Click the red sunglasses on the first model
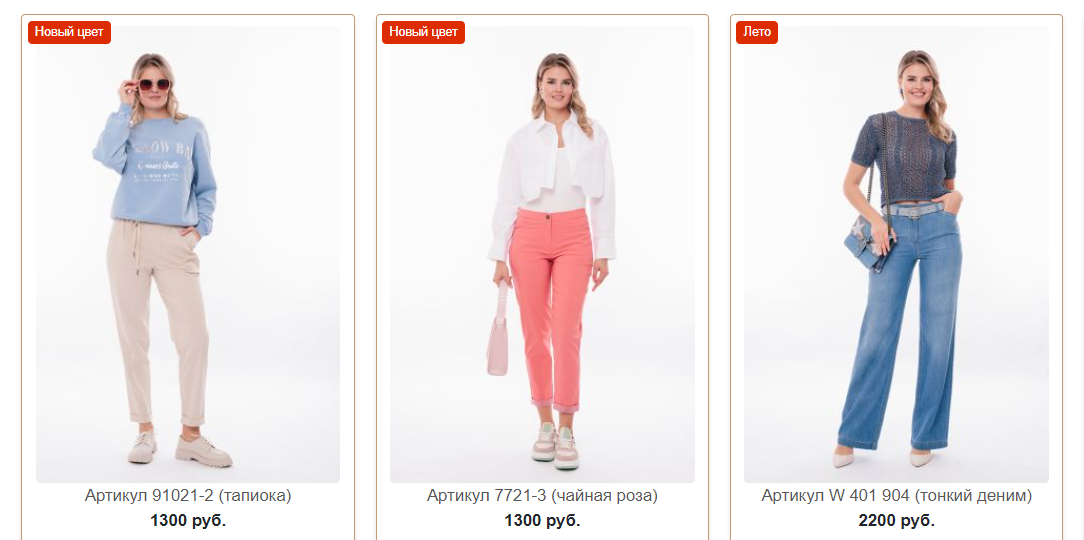 pos(154,85)
